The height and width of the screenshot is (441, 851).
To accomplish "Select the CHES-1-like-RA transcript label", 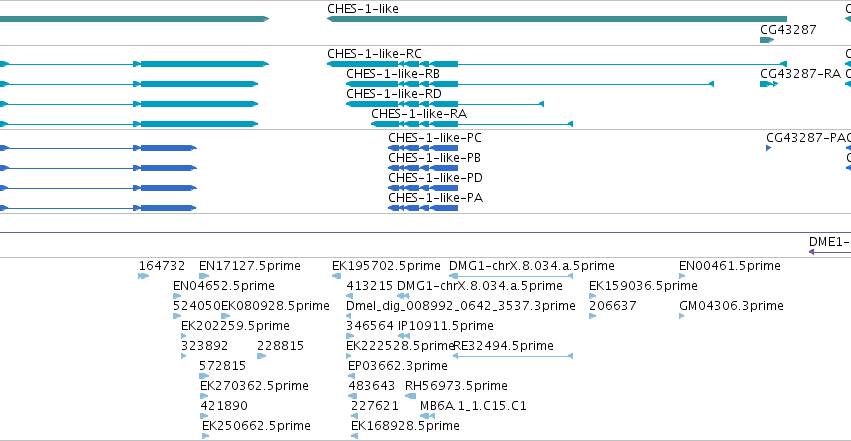I will [x=419, y=114].
